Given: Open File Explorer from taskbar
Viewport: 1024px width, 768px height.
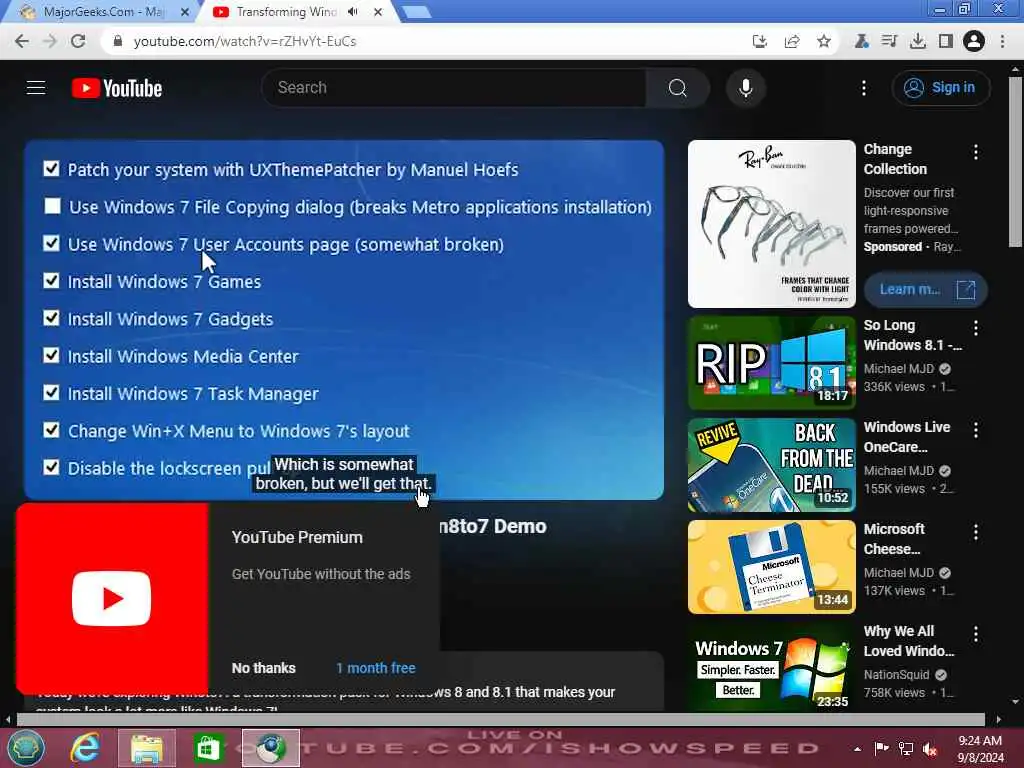Looking at the screenshot, I should (147, 748).
